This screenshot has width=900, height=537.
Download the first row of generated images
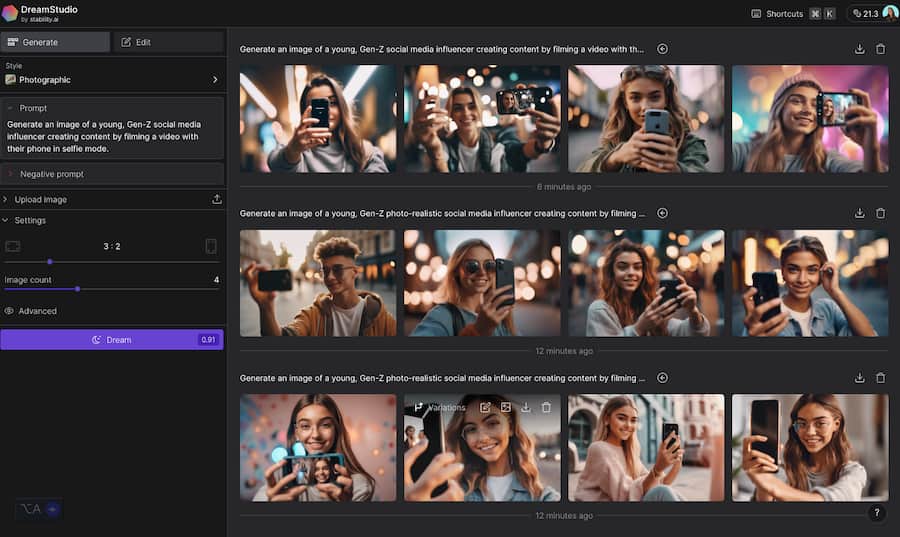coord(860,49)
